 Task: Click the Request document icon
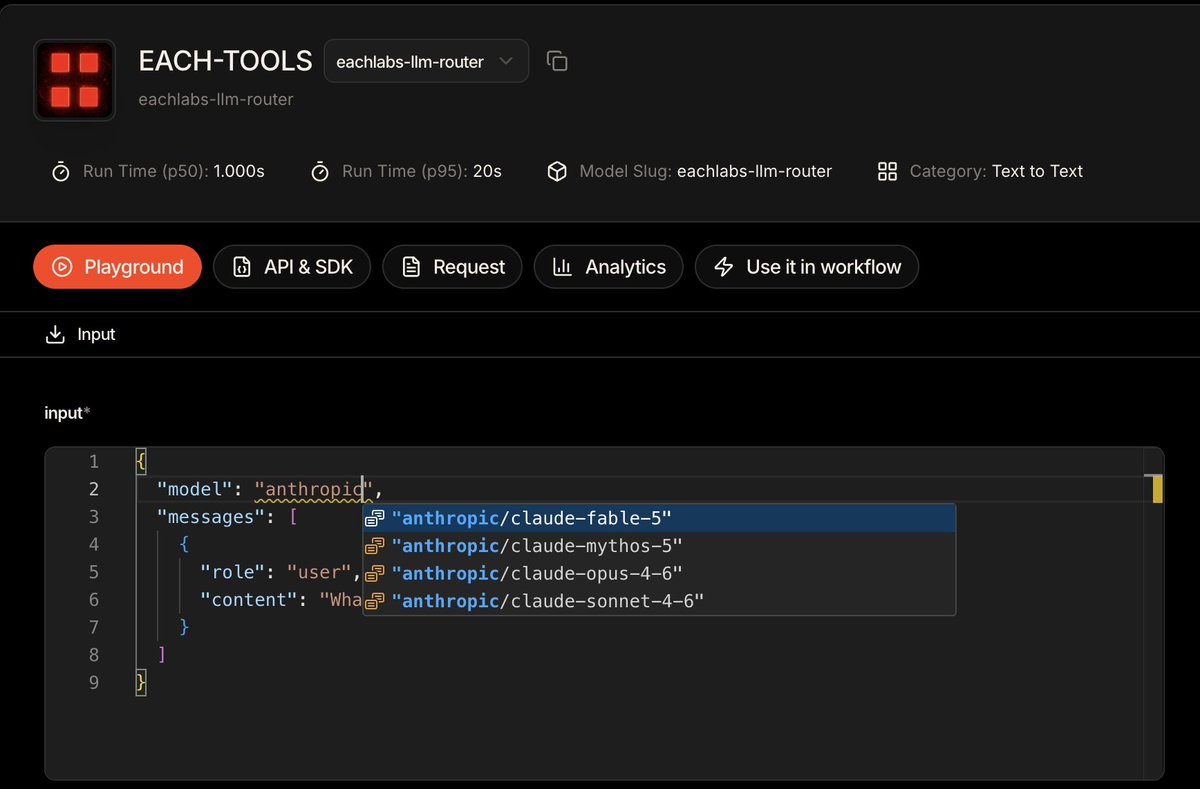410,267
